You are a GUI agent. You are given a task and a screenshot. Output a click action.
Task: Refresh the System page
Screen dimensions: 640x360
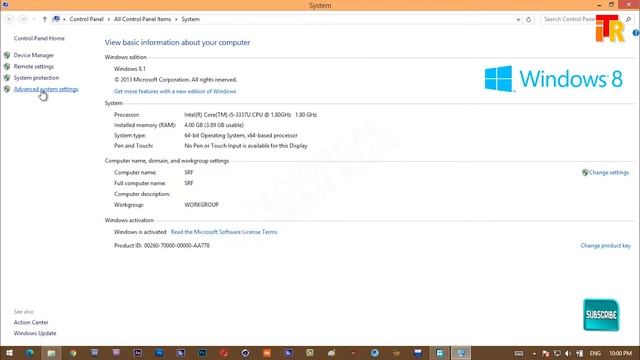pos(529,19)
